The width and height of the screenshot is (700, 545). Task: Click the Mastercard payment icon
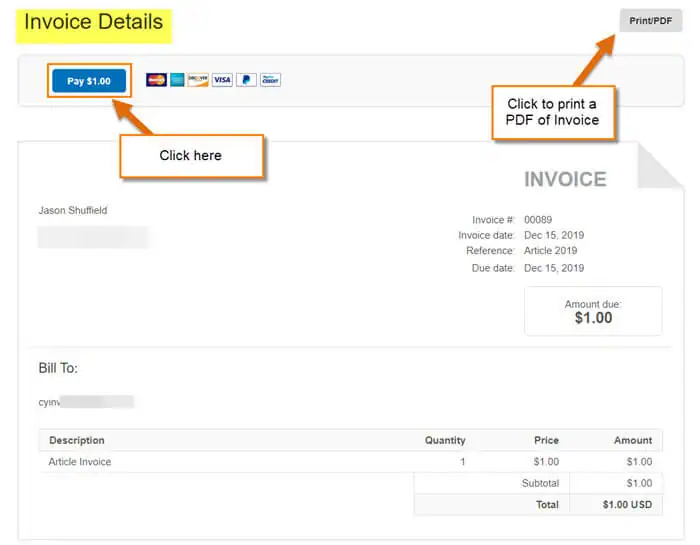156,80
